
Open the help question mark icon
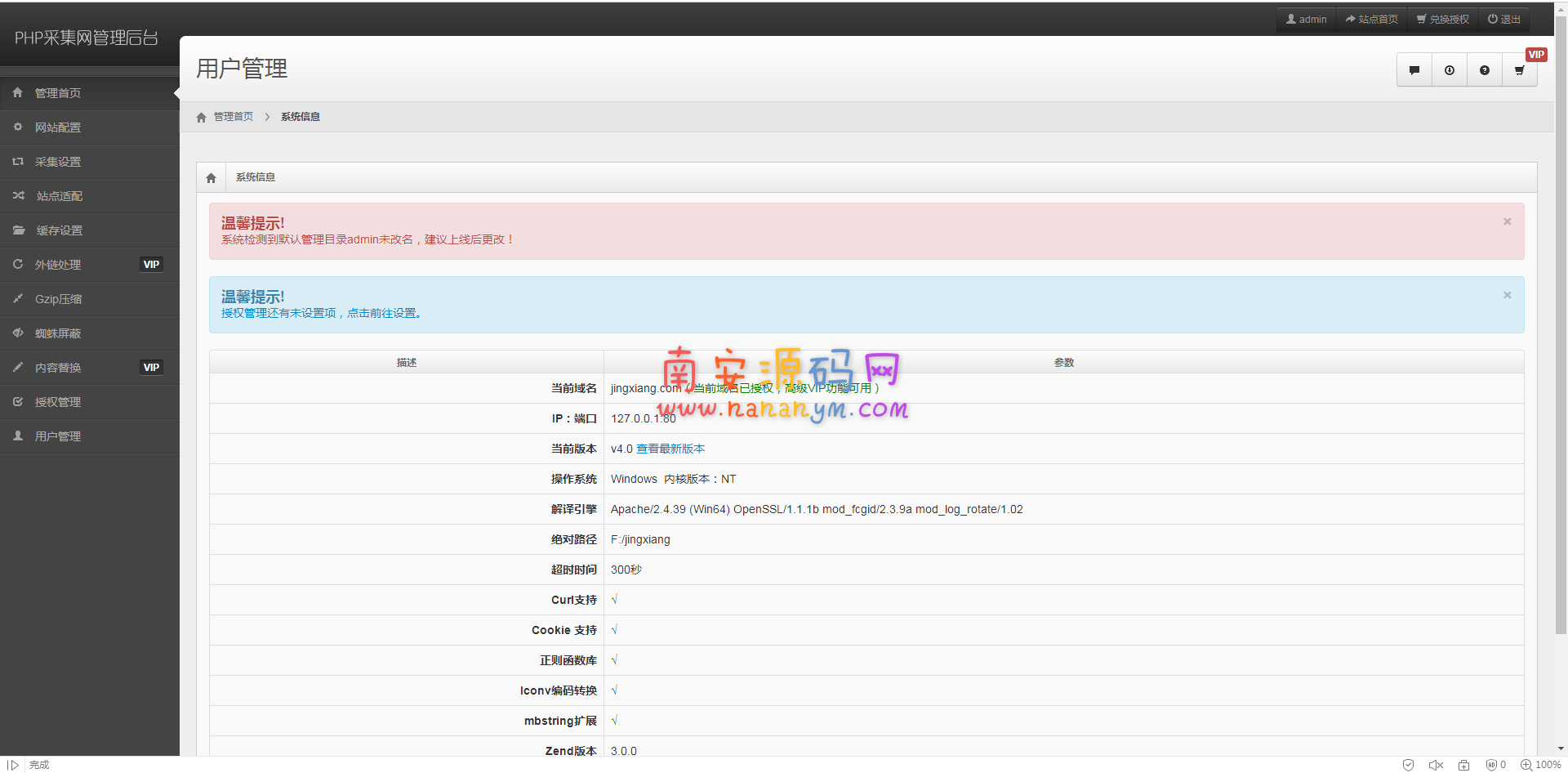coord(1485,70)
